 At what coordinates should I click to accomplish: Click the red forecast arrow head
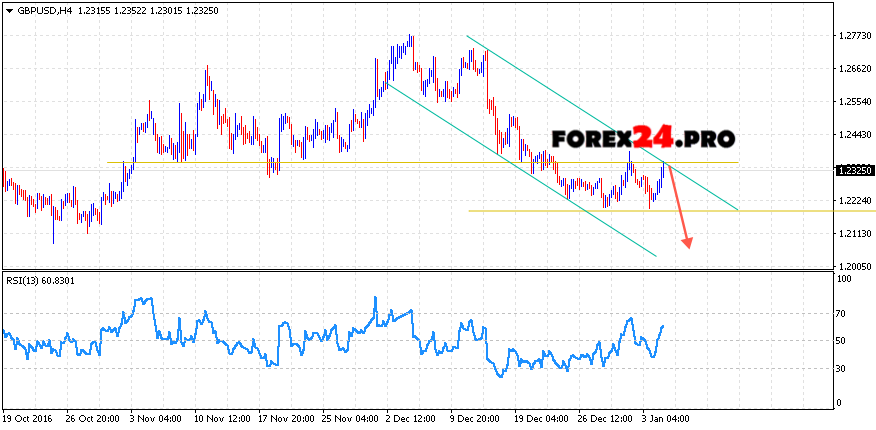[687, 242]
